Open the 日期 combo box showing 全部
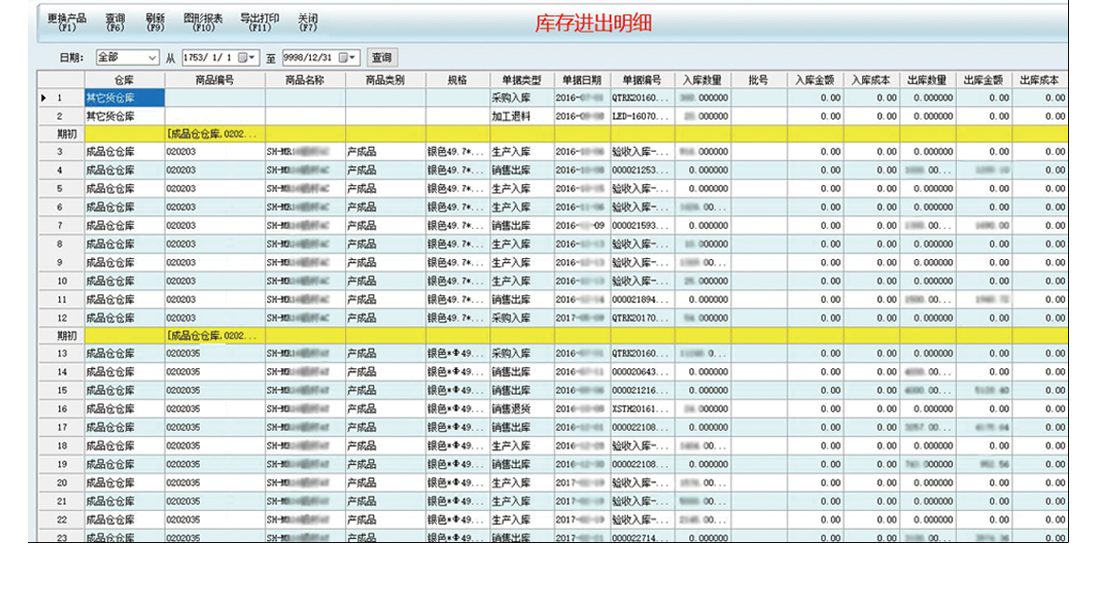 (x=126, y=58)
